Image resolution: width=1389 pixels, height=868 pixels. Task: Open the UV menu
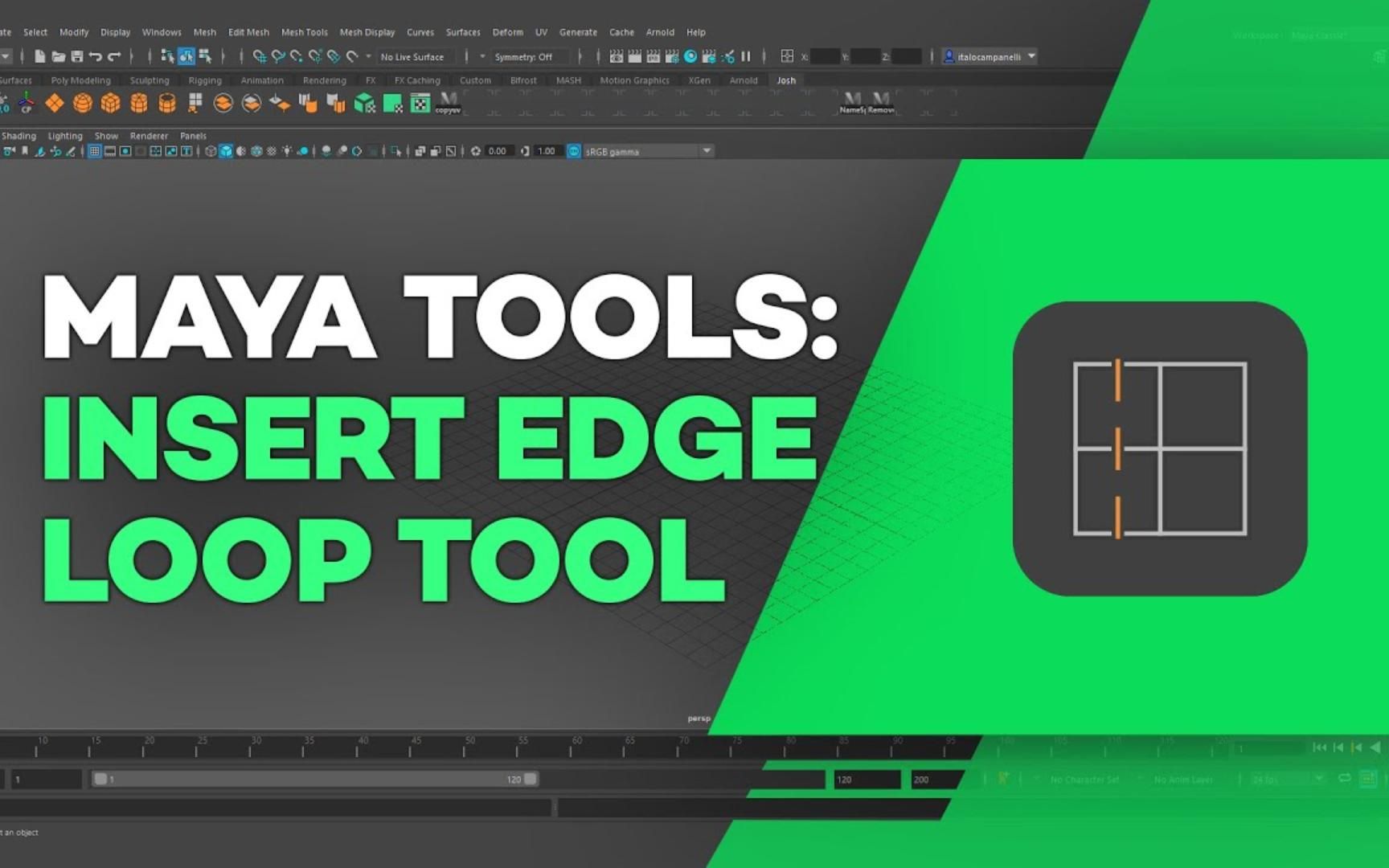(541, 32)
